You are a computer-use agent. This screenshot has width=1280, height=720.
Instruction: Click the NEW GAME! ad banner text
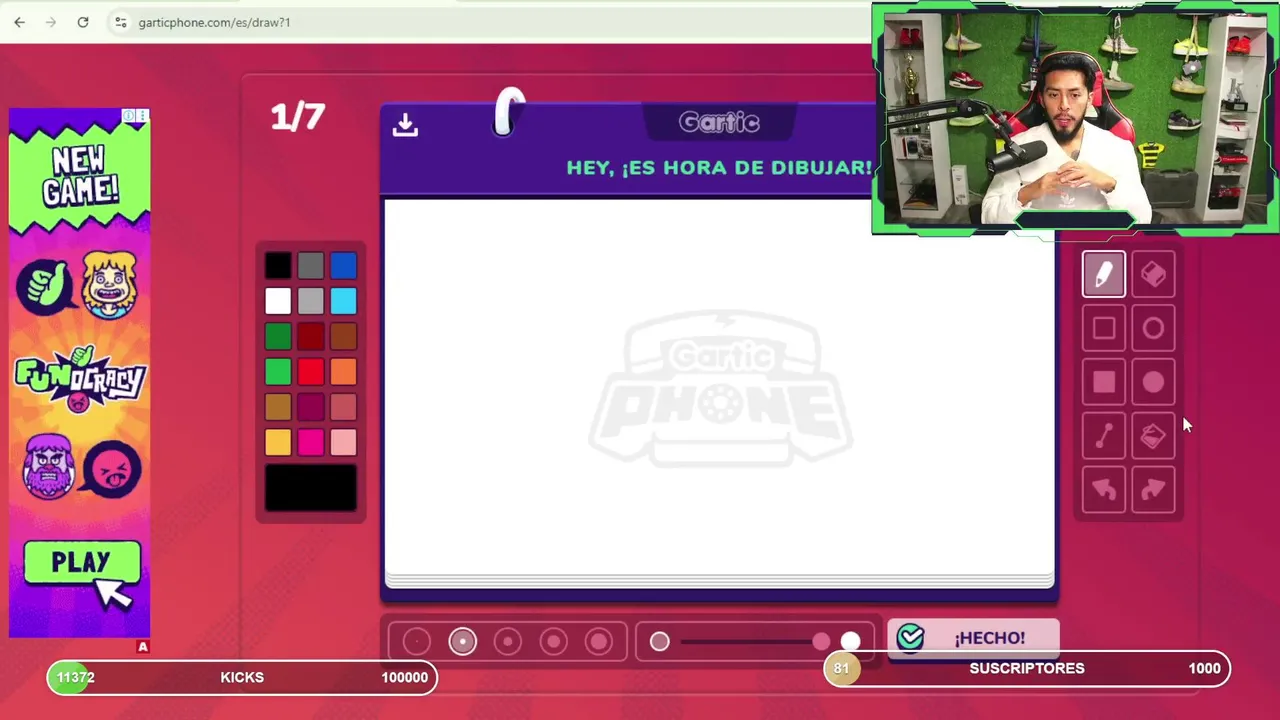pos(80,174)
